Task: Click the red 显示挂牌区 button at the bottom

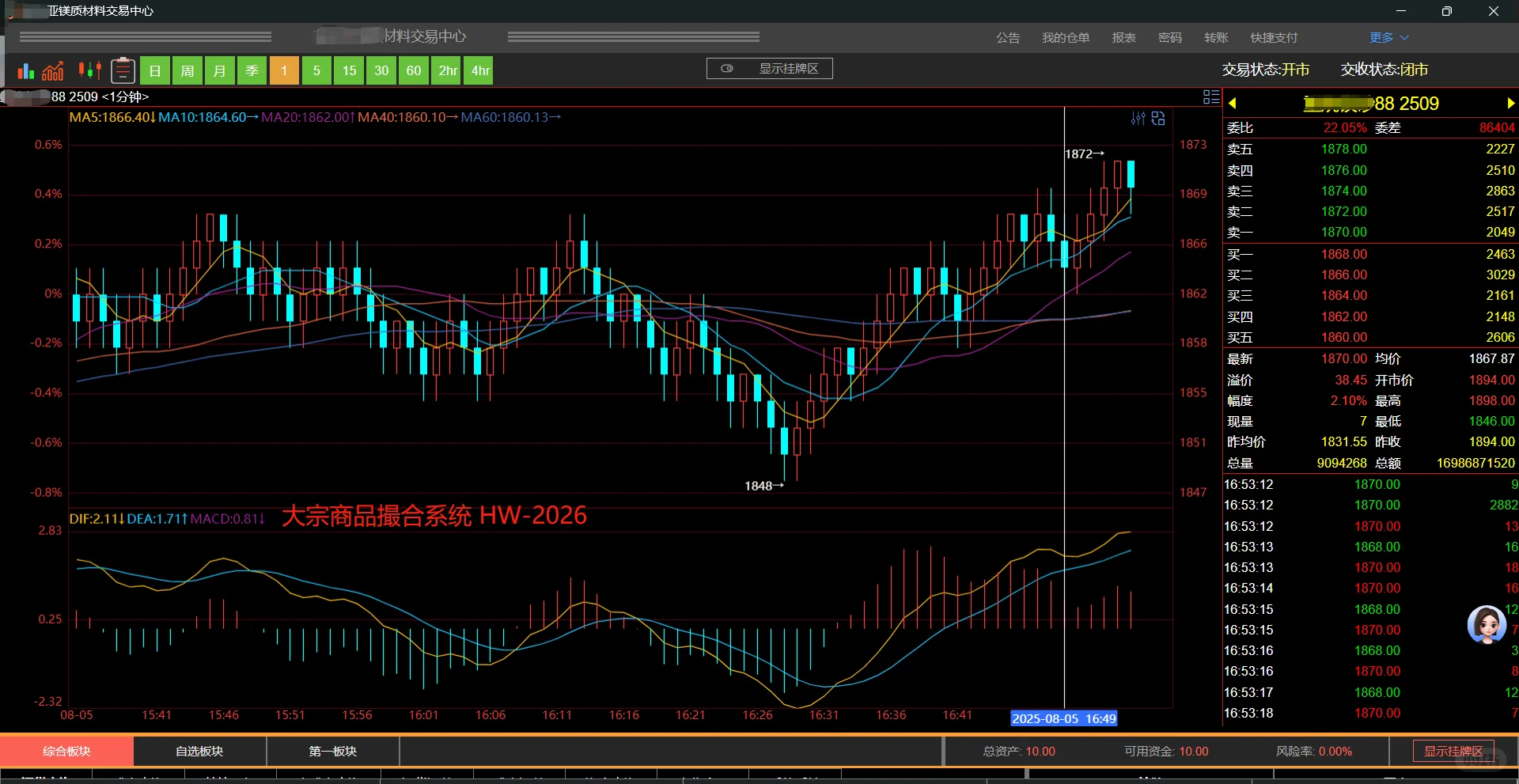Action: point(1453,751)
